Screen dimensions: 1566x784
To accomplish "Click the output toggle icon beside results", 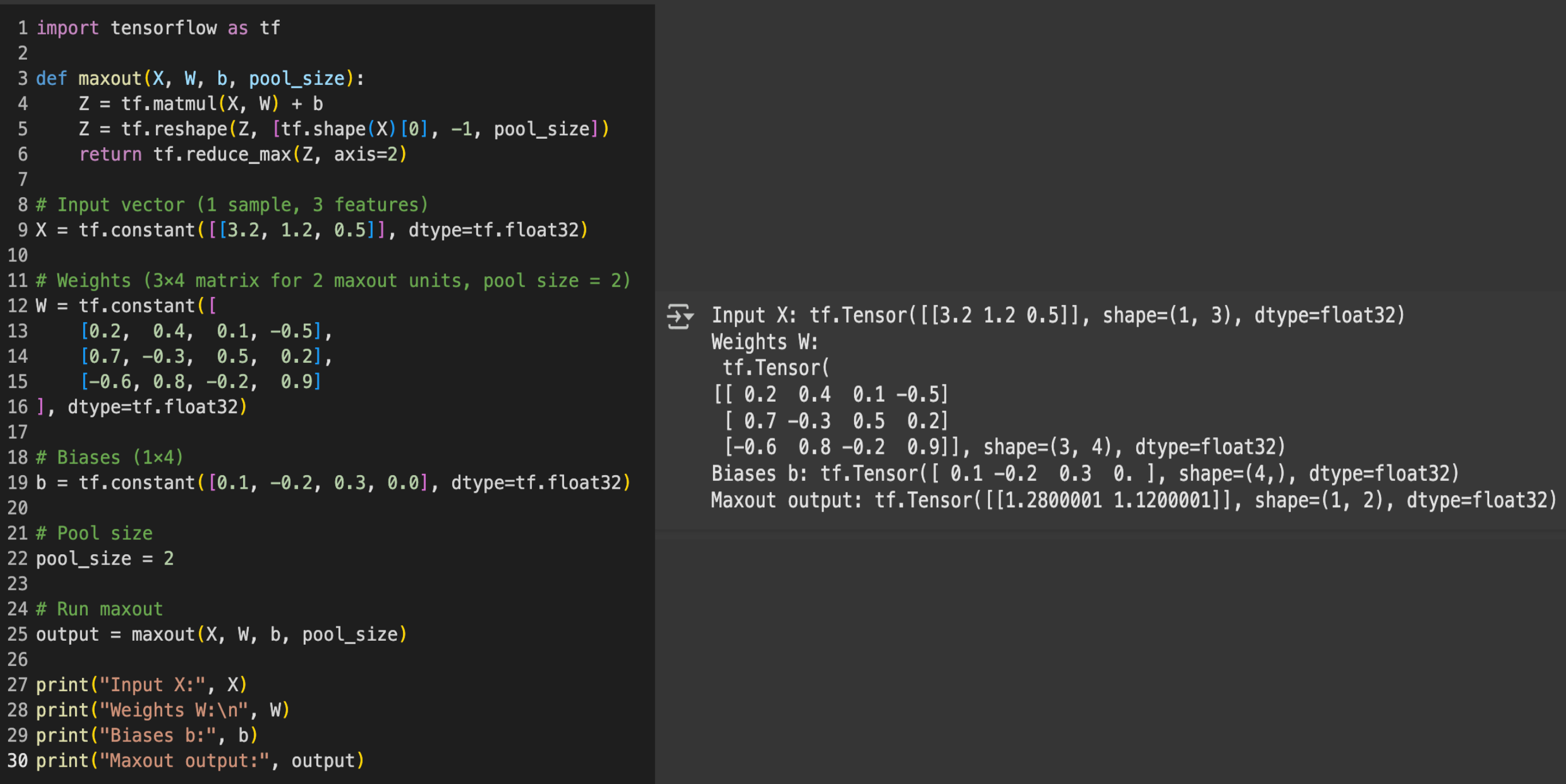I will [x=680, y=316].
